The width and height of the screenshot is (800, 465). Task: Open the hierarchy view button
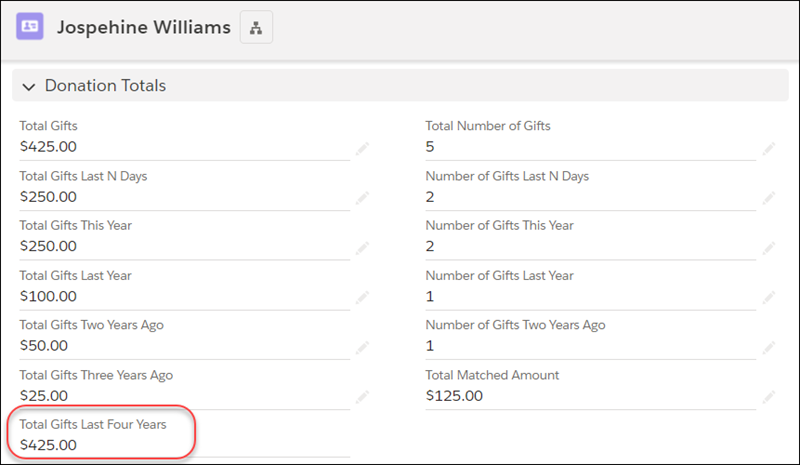click(x=256, y=27)
